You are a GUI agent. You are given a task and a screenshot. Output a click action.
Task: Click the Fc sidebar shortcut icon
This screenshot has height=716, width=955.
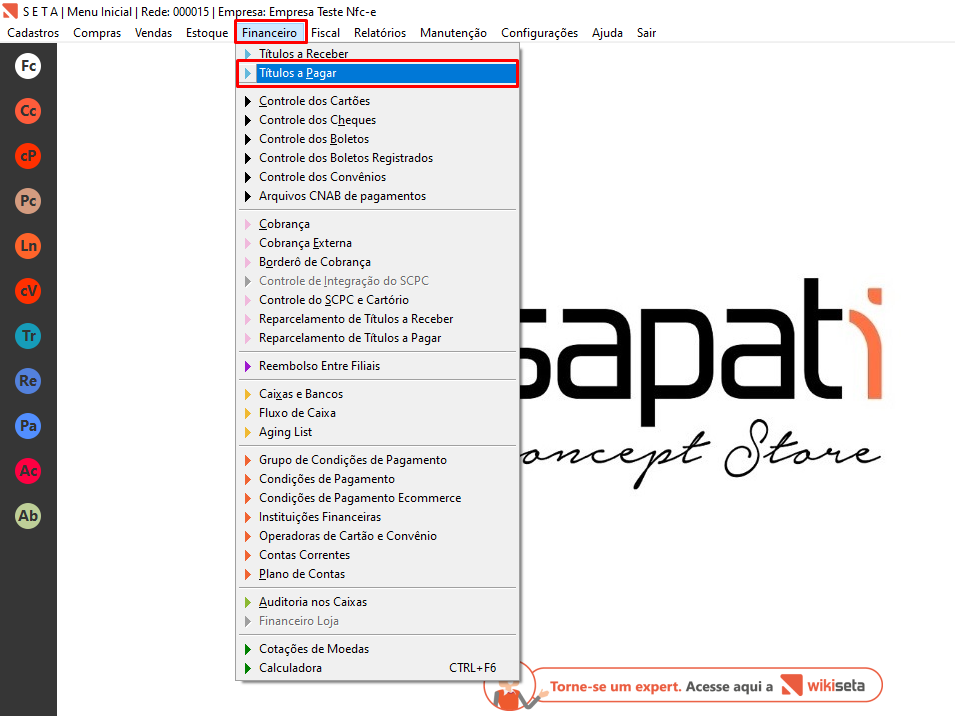28,66
